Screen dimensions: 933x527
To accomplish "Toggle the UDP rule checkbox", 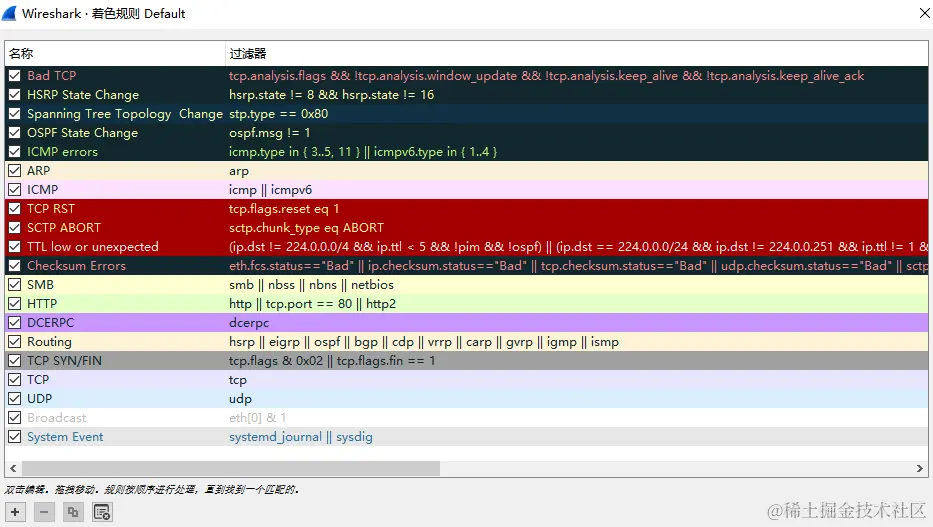I will coord(15,399).
